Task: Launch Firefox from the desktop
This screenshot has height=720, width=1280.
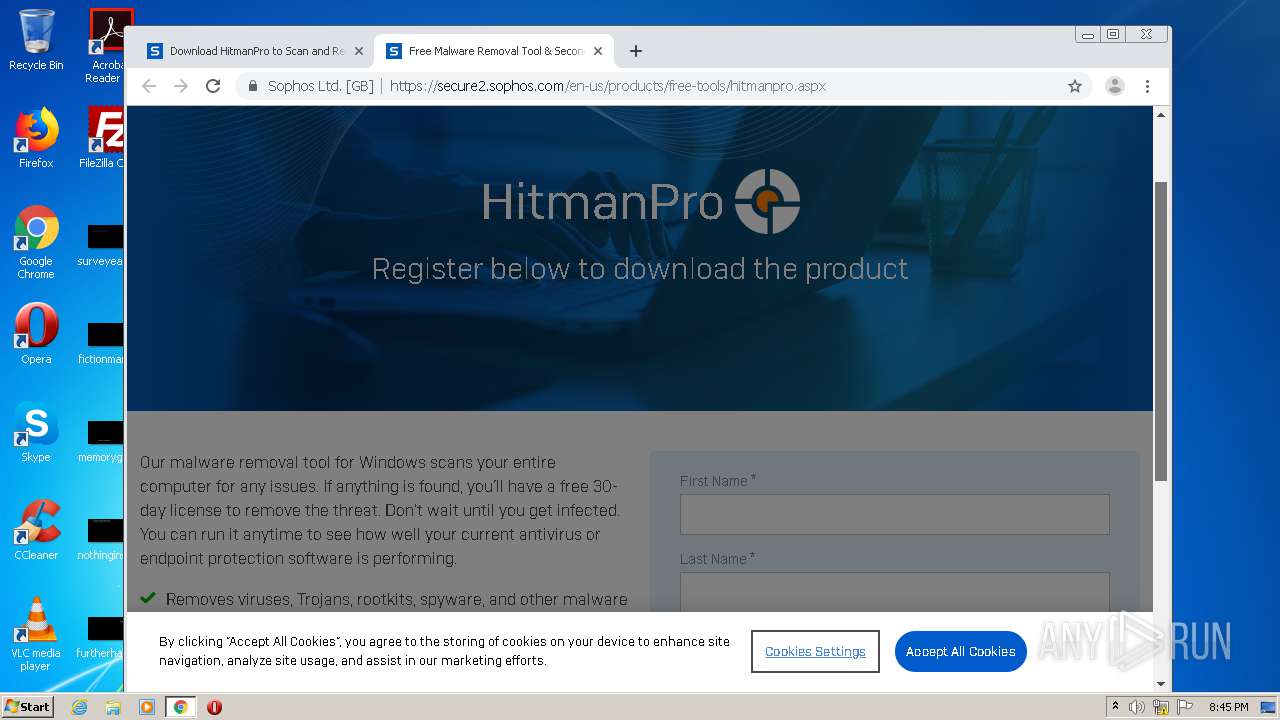Action: (x=36, y=138)
